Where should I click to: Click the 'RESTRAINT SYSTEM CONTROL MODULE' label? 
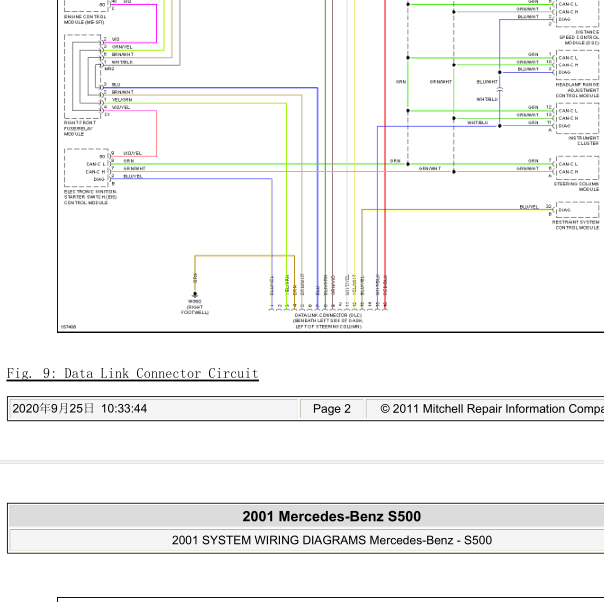point(576,225)
